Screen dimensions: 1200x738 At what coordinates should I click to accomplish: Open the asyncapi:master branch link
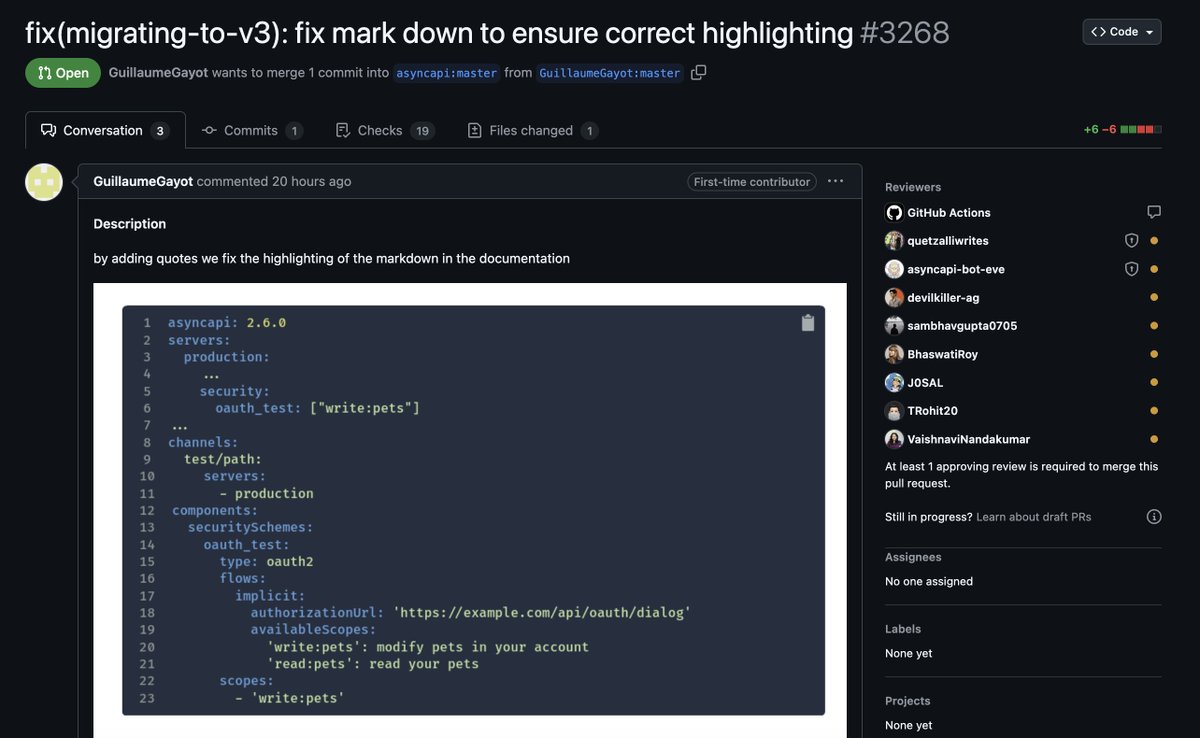click(447, 72)
